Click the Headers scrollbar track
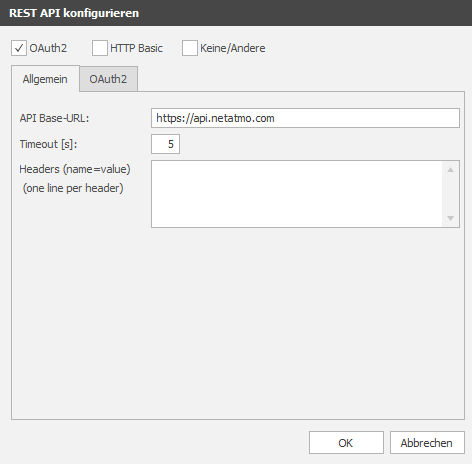472x464 pixels. click(451, 194)
